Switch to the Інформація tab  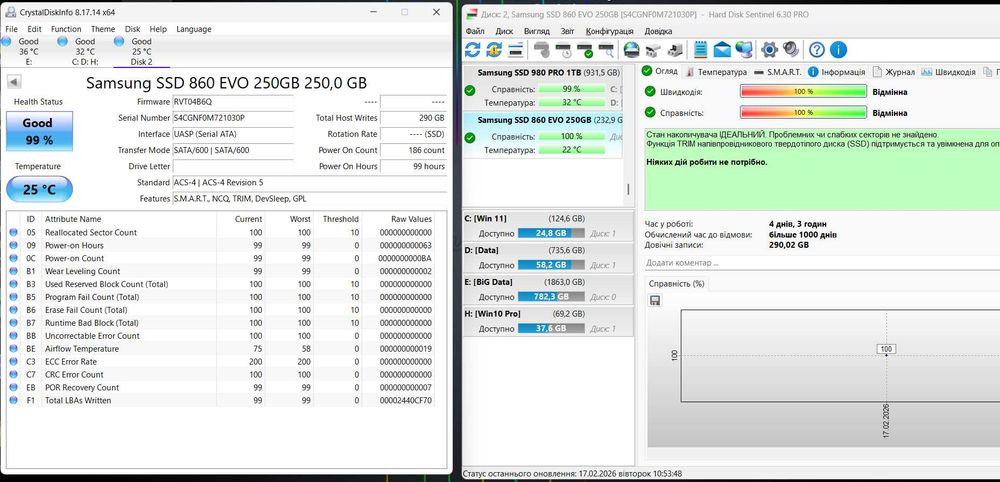pyautogui.click(x=837, y=72)
